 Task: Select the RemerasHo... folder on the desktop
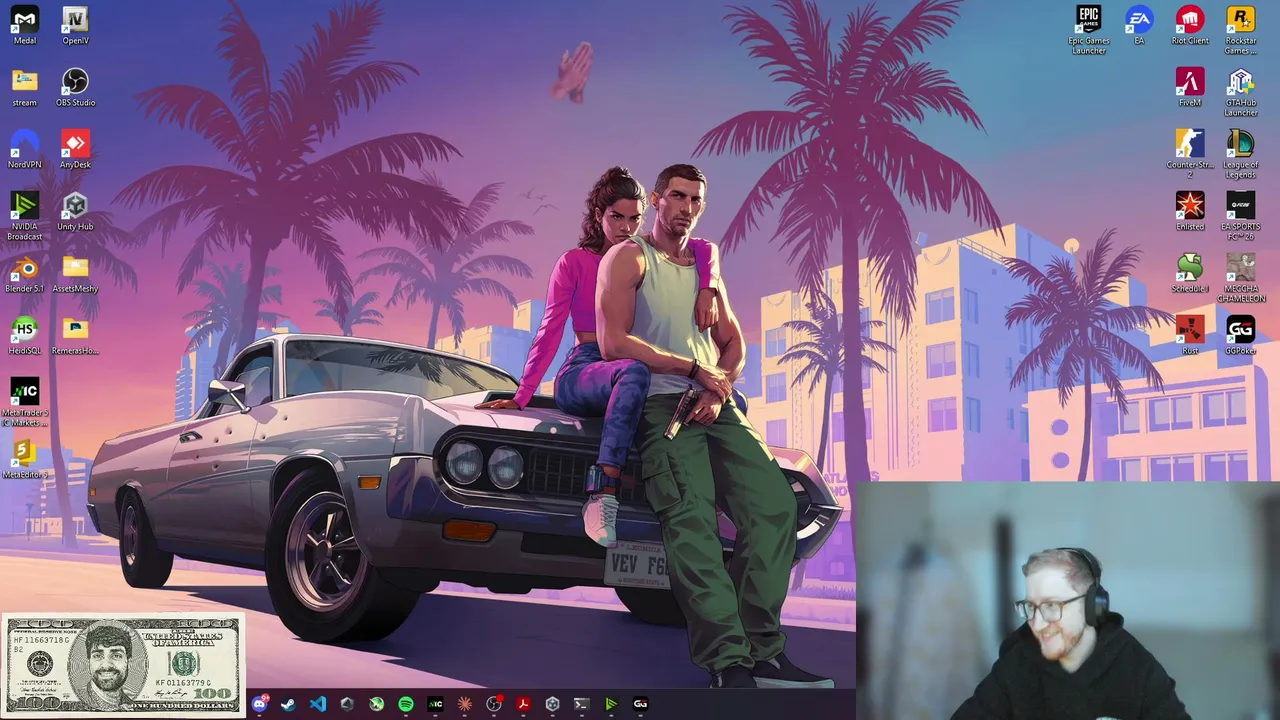tap(75, 336)
